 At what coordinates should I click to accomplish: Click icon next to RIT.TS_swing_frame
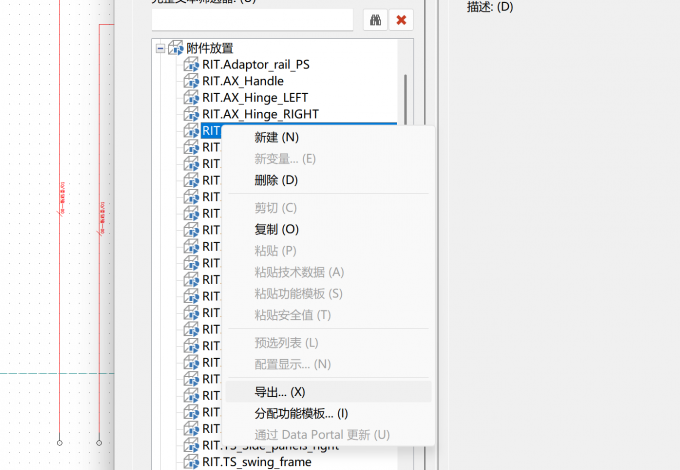191,462
